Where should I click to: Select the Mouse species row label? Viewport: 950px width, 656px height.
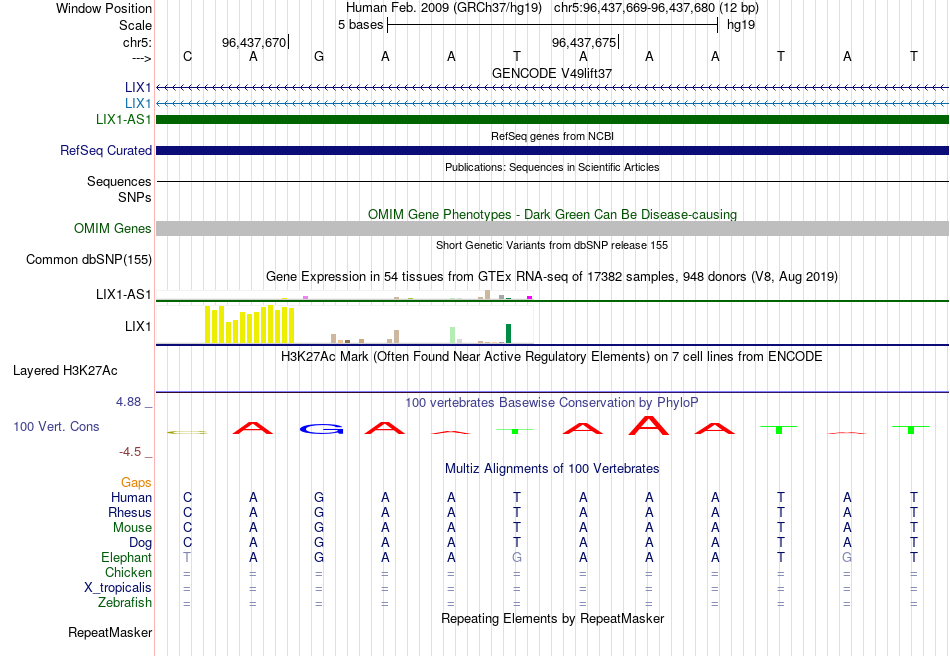133,528
